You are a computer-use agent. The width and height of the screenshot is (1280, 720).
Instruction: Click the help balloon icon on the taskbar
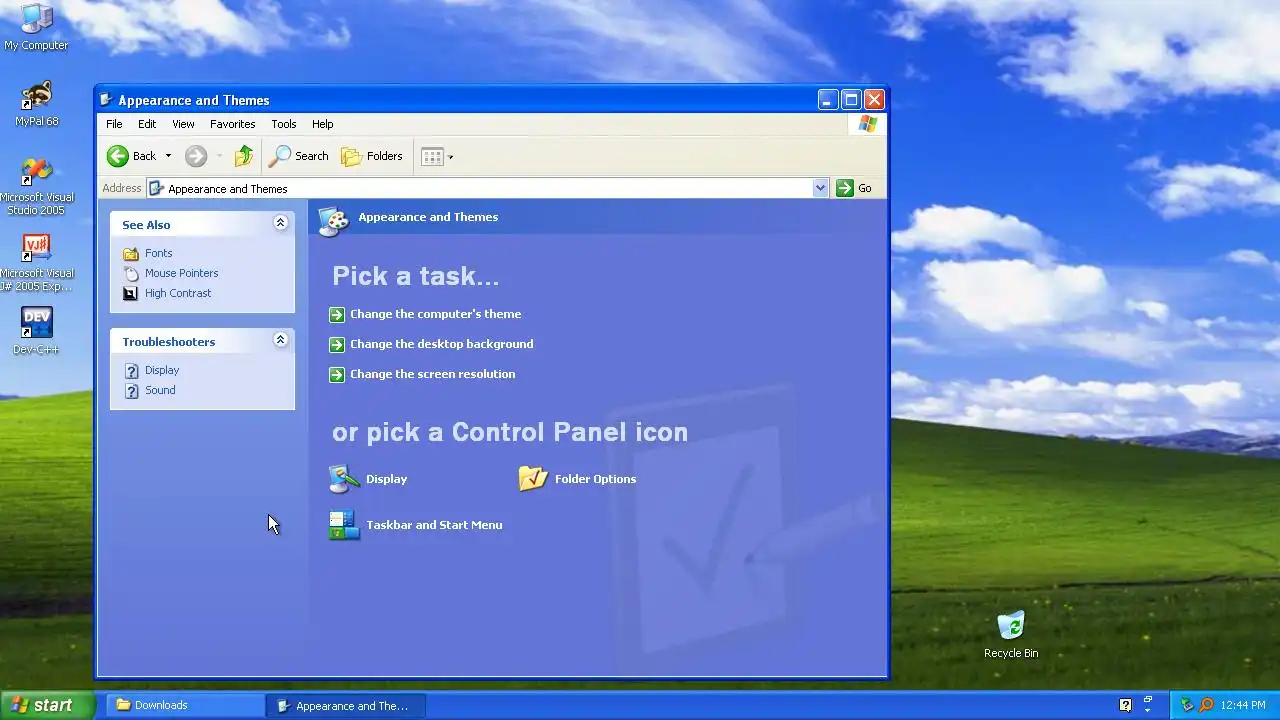1125,705
